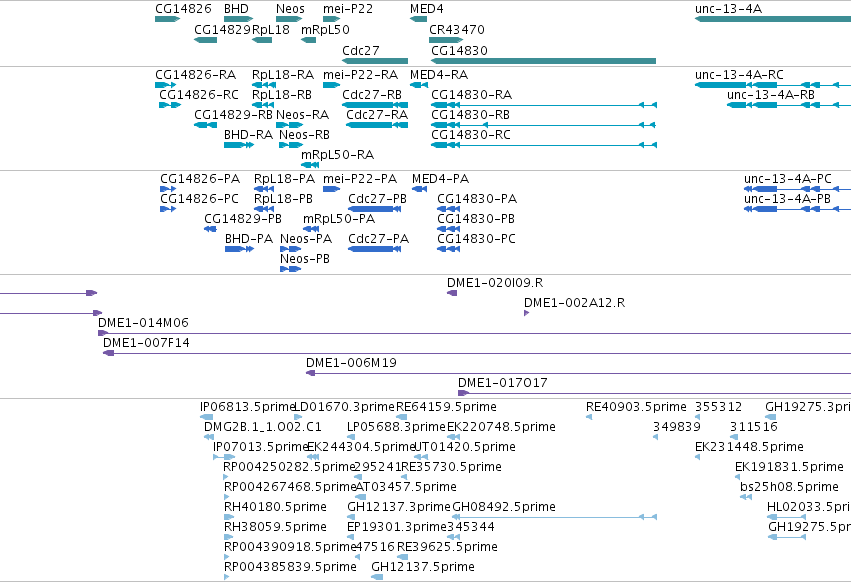
Task: Select protein CG14826-PA
Action: [168, 189]
